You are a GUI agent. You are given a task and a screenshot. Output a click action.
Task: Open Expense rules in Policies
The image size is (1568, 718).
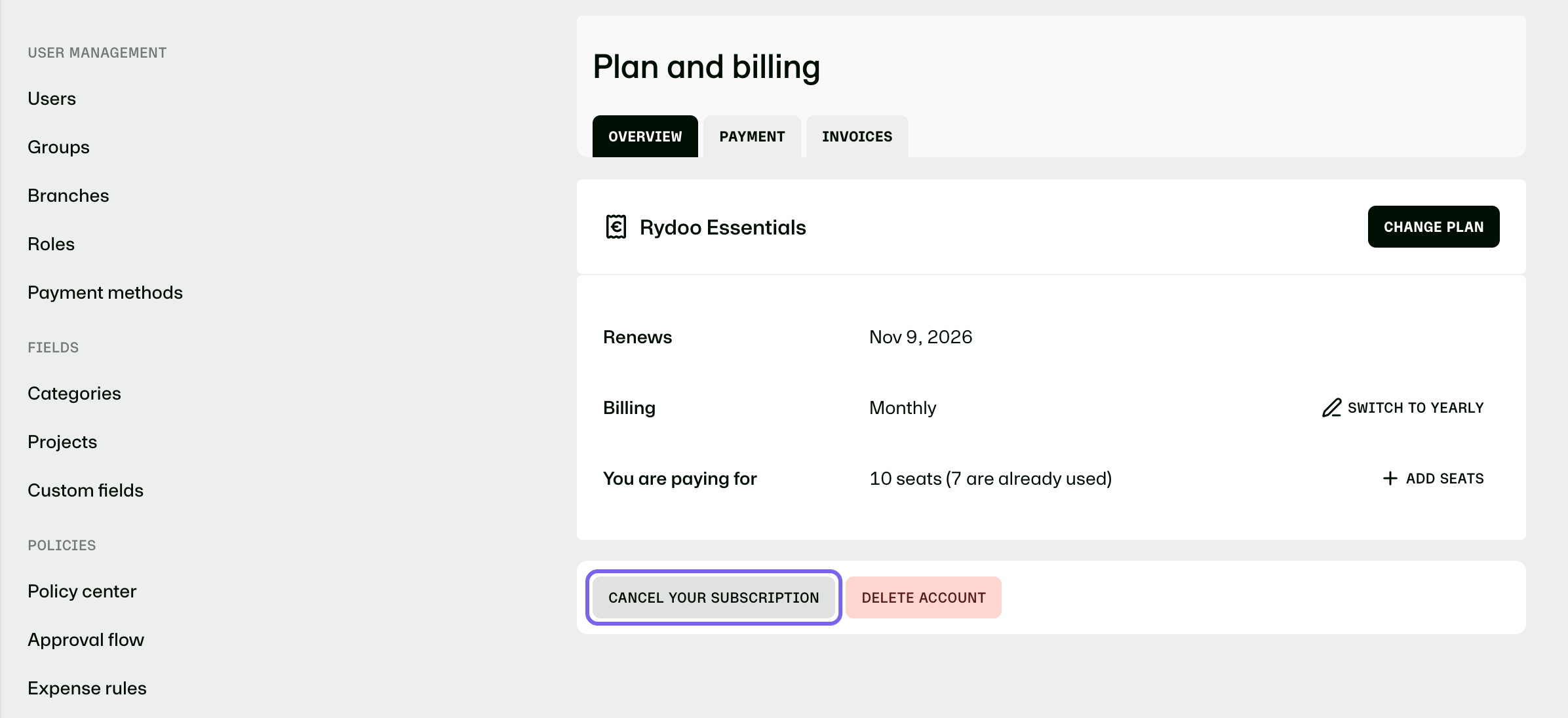tap(87, 688)
